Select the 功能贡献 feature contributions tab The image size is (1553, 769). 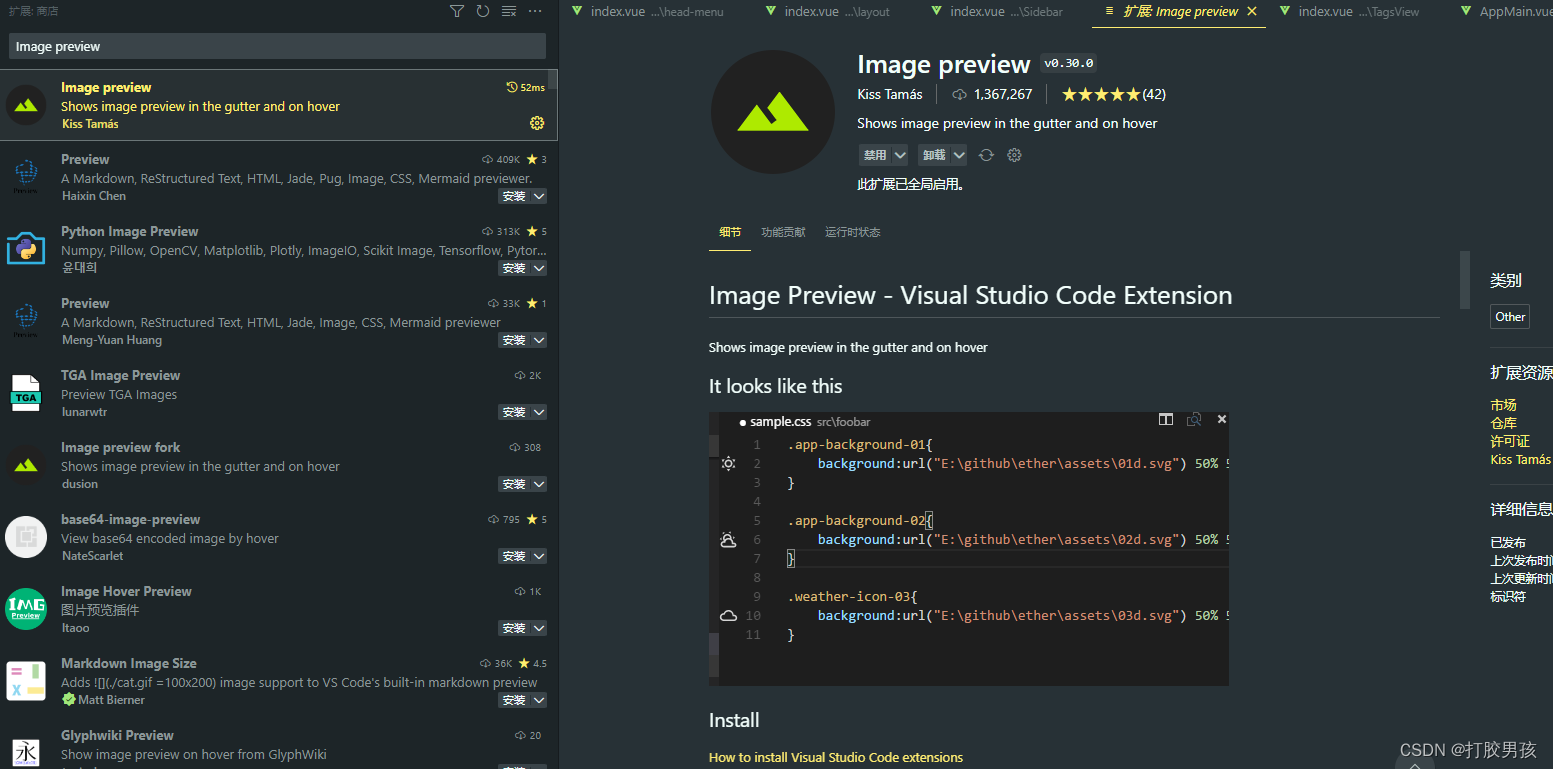point(783,232)
